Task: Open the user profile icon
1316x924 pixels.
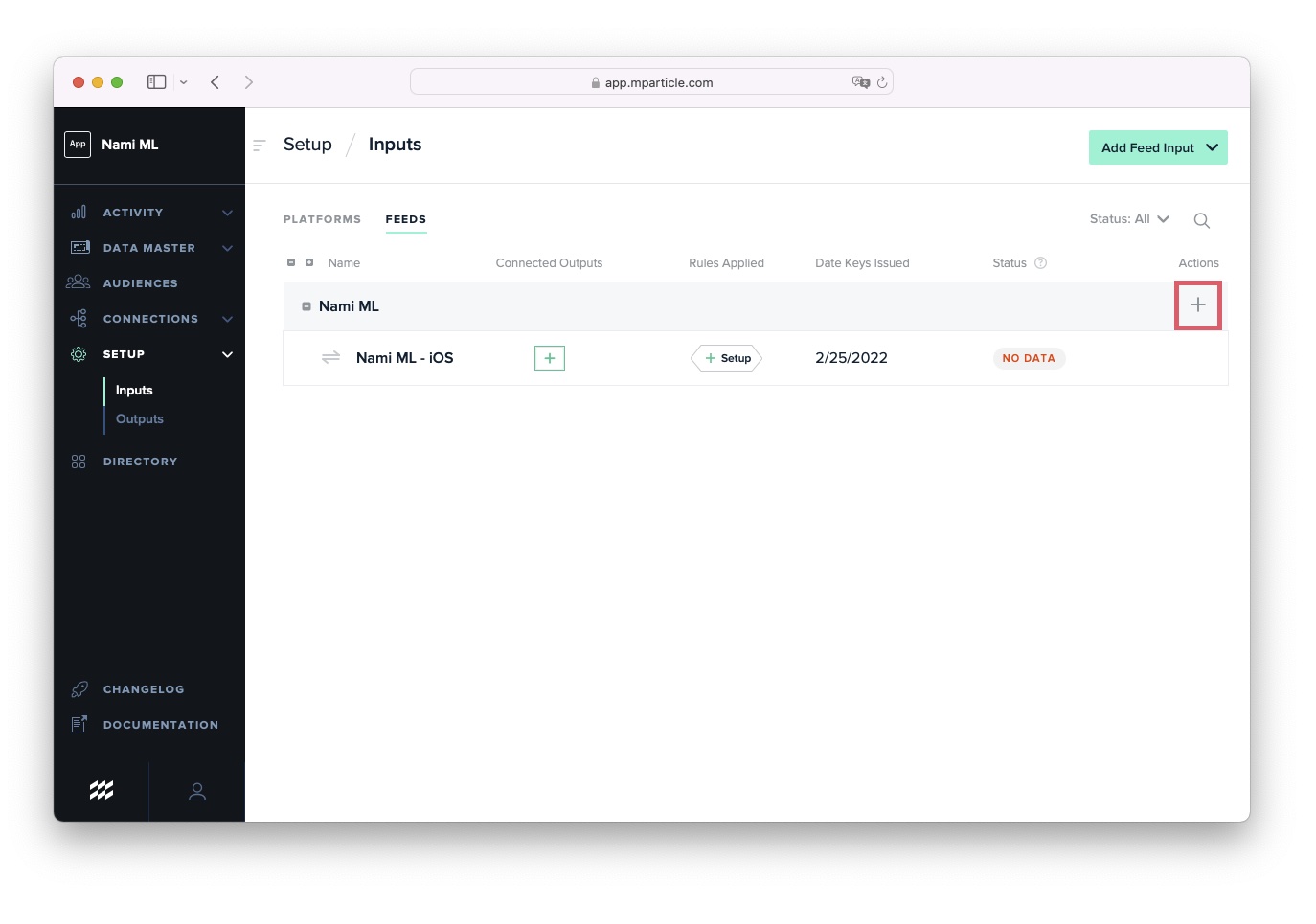Action: [x=197, y=792]
